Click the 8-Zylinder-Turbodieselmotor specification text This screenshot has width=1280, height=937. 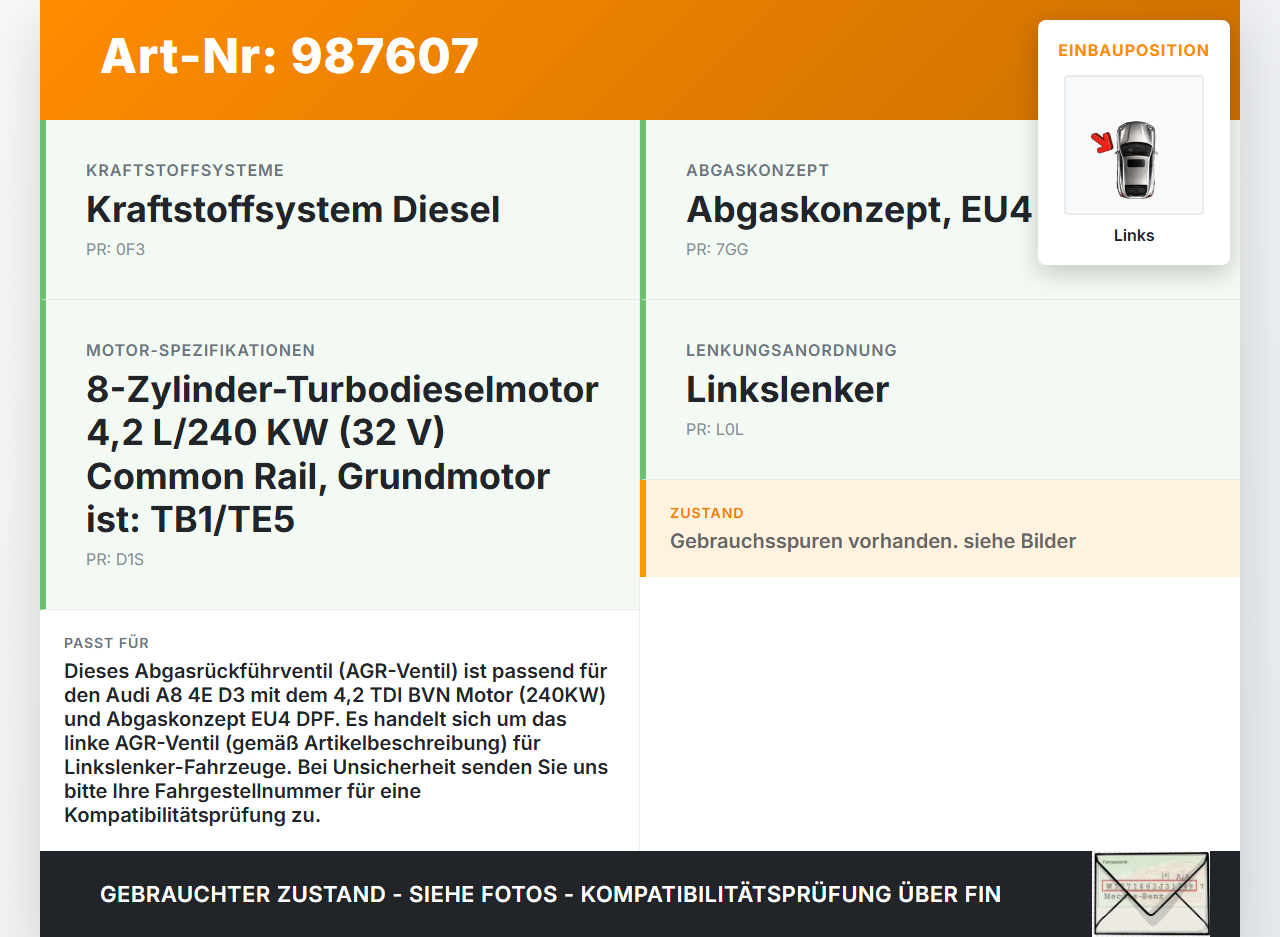[343, 454]
